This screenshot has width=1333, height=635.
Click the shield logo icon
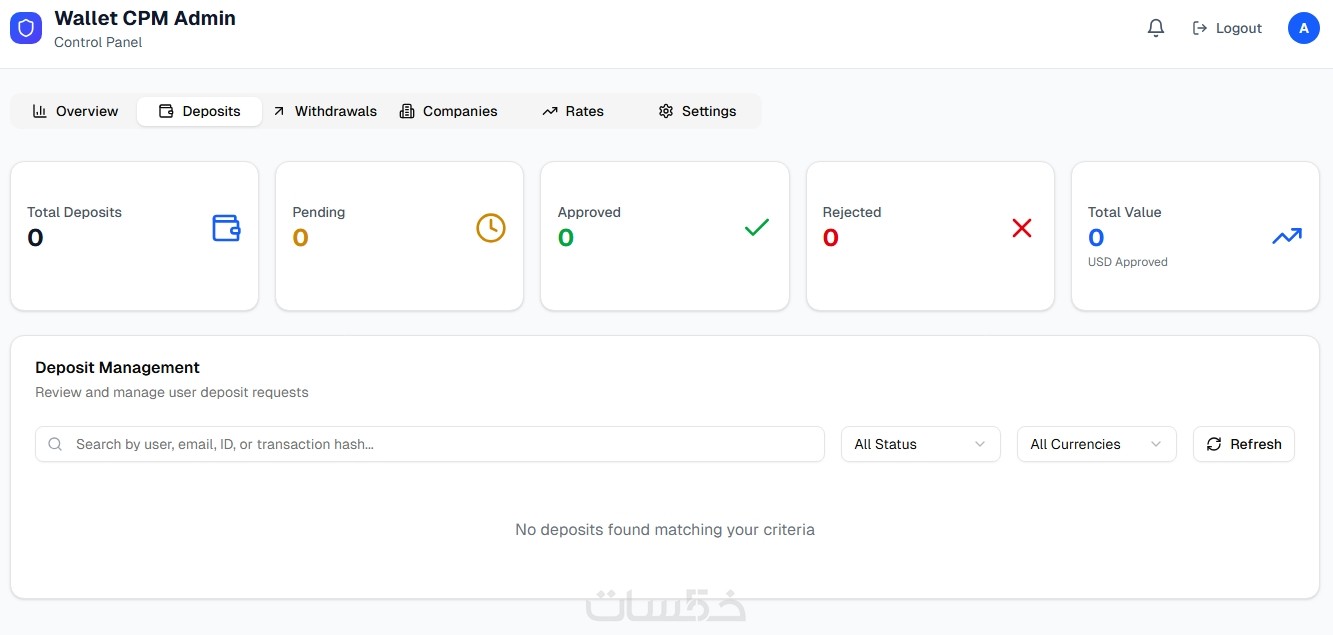click(x=26, y=28)
